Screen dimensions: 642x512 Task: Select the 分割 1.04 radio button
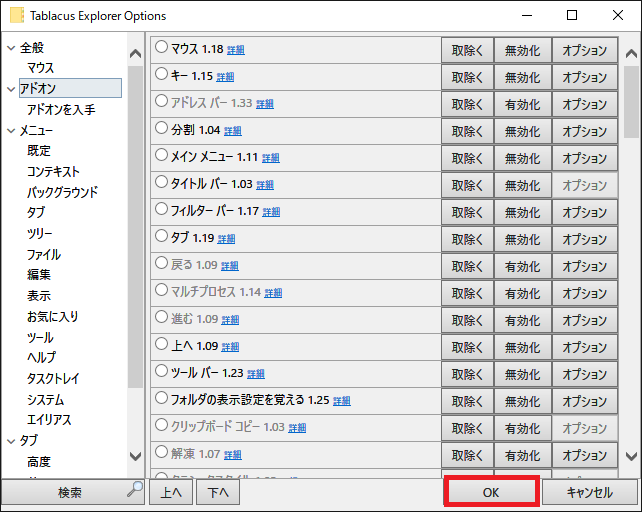(x=161, y=128)
